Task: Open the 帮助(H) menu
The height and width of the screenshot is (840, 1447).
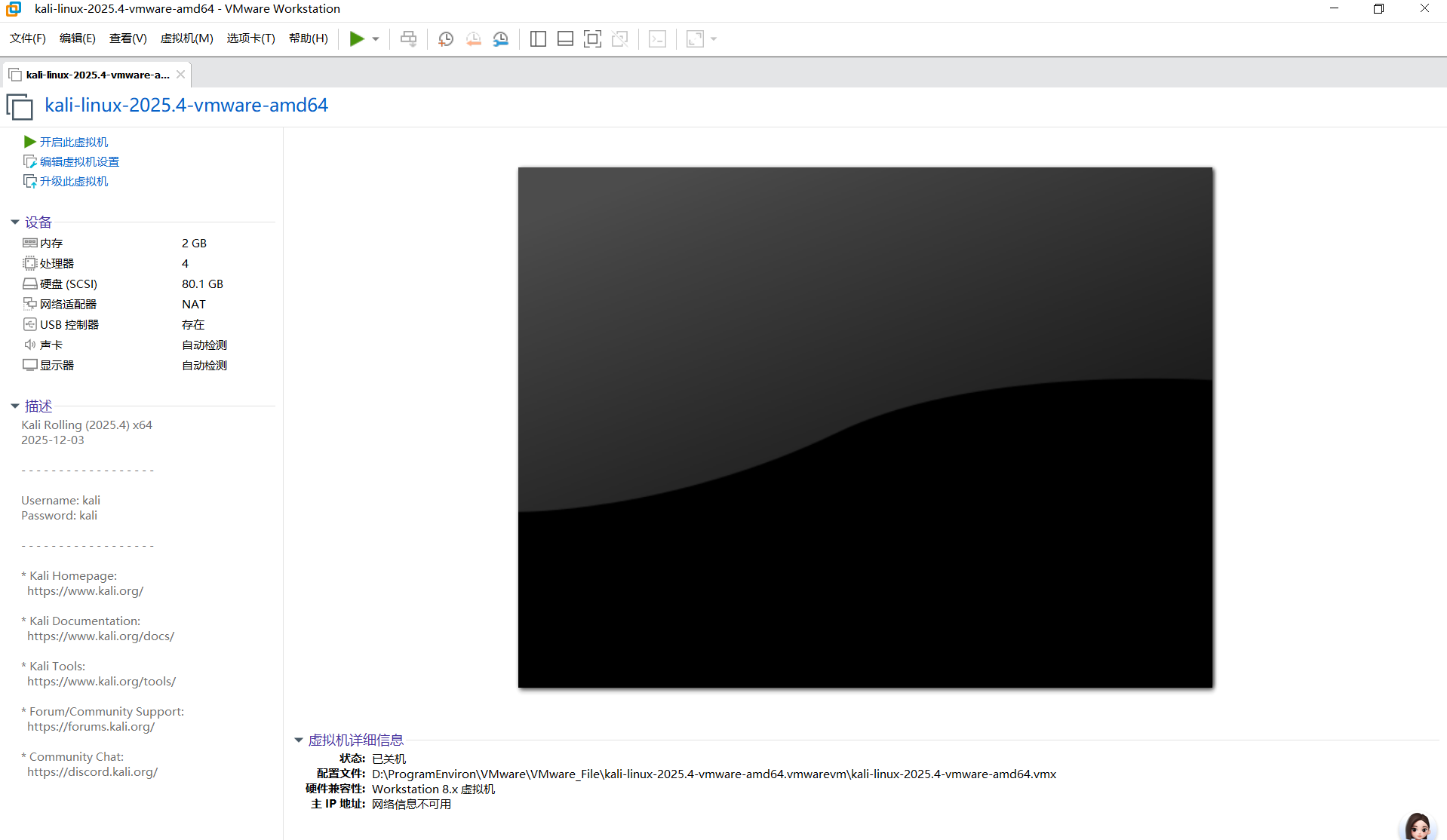Action: click(309, 38)
